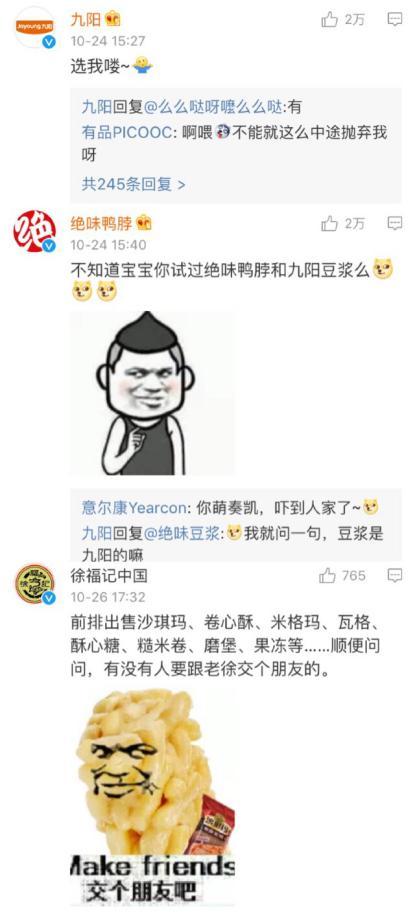Open the 意尔康Yearcon replier name
The image size is (415, 914).
pyautogui.click(x=134, y=508)
